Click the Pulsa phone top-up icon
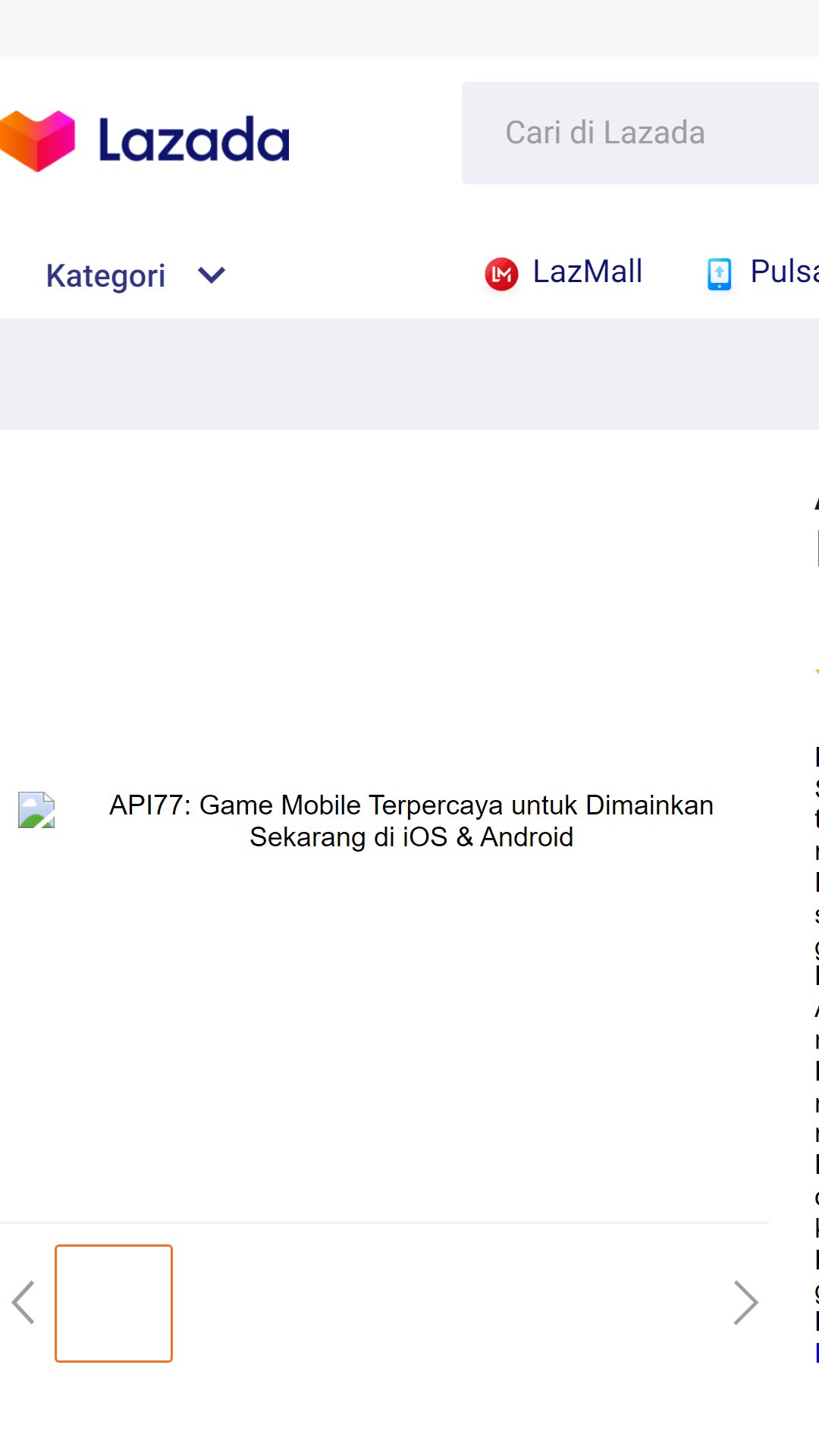This screenshot has width=819, height=1456. 719,274
